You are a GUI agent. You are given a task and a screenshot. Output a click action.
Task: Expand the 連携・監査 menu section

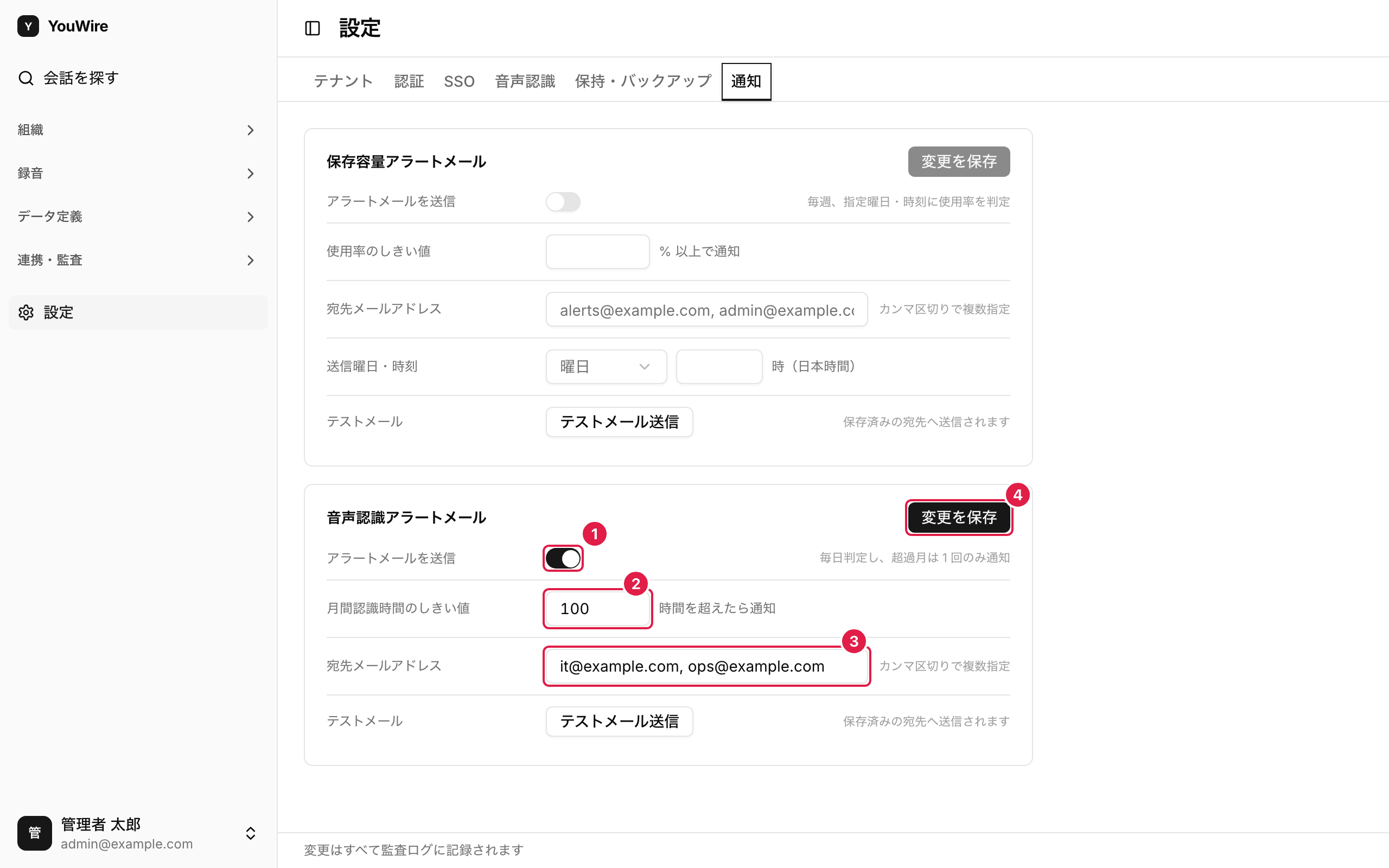tap(138, 260)
